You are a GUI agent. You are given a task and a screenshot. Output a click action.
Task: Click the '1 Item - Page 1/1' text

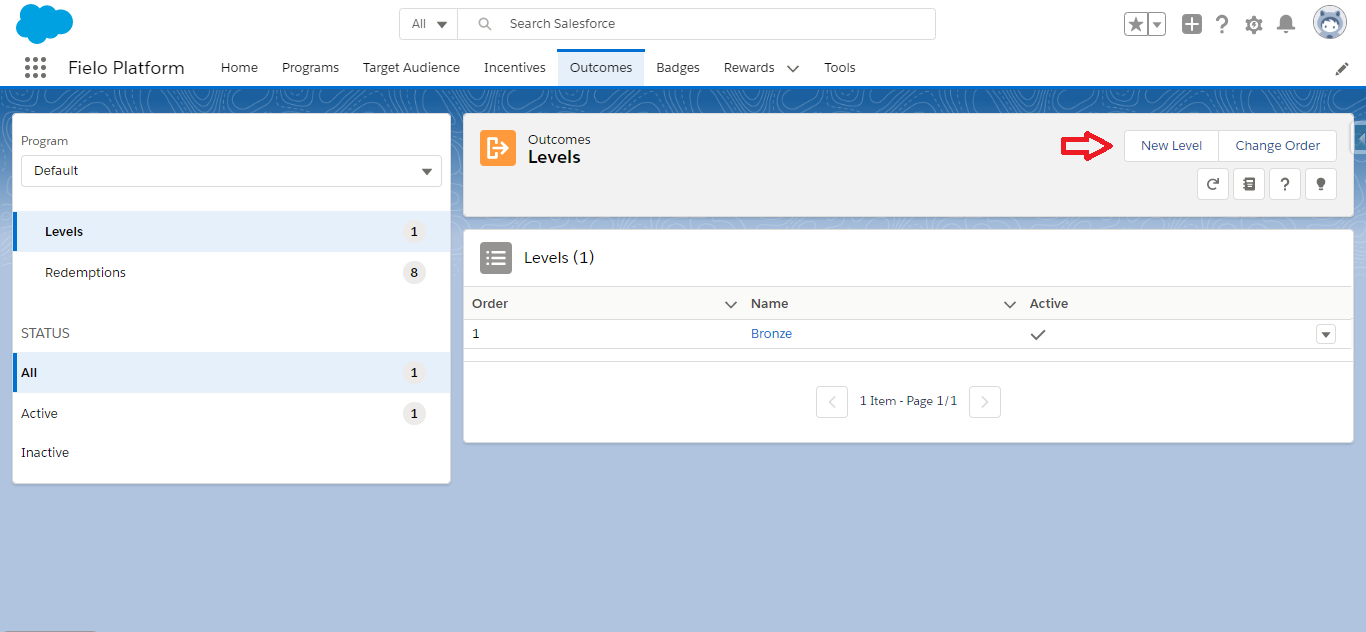click(908, 401)
